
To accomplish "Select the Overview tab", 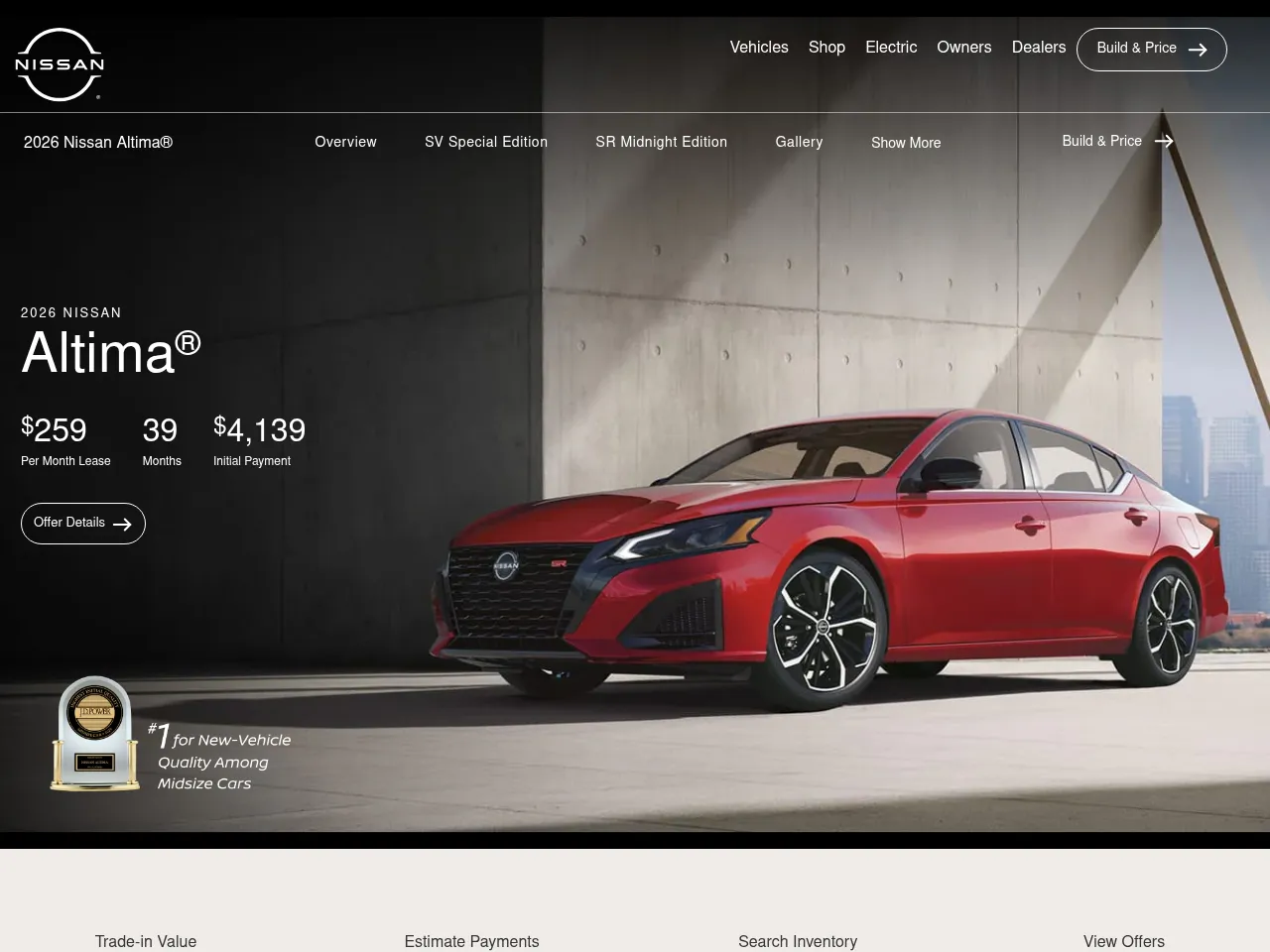I will coord(345,142).
